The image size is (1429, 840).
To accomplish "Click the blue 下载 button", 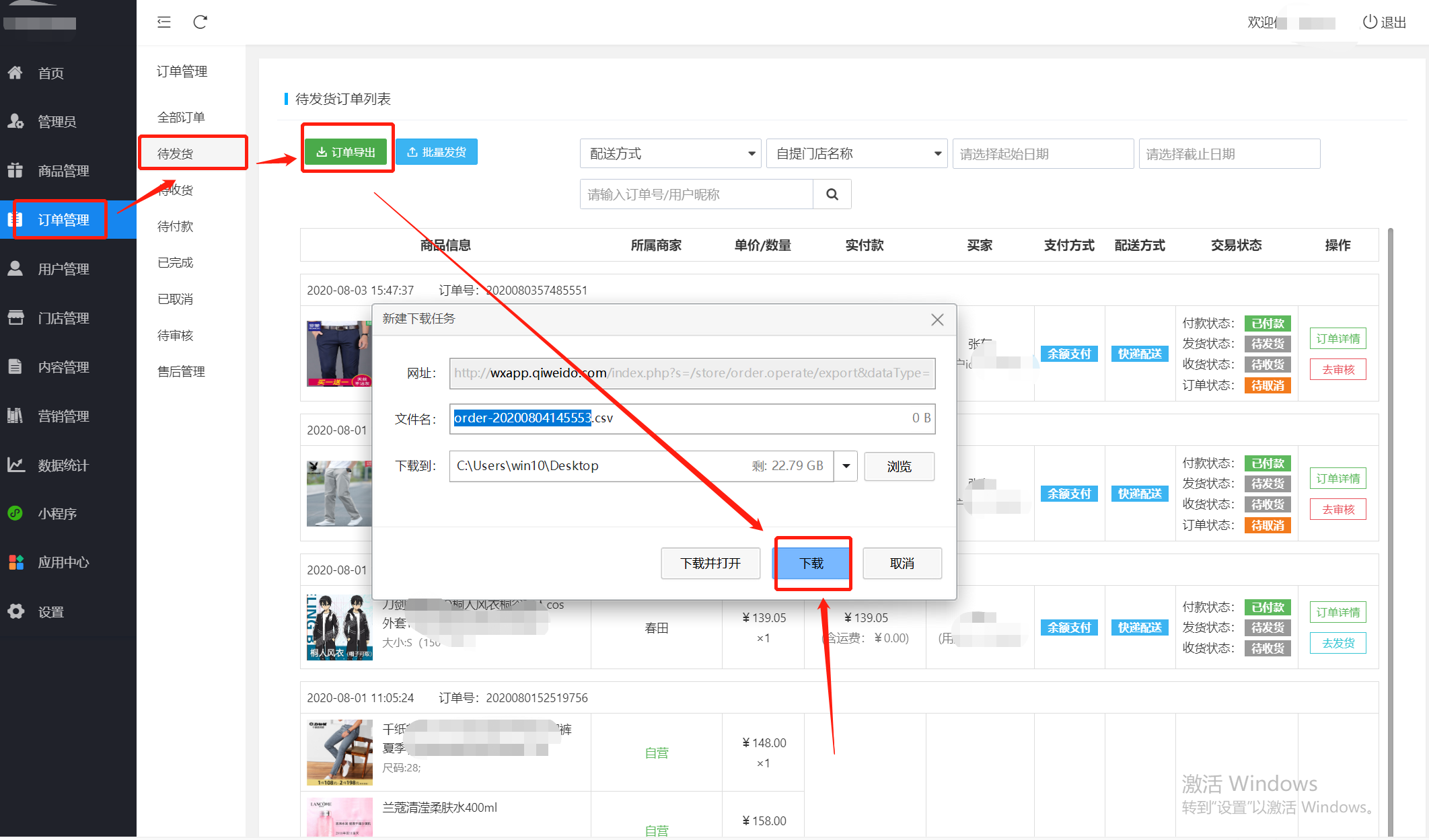I will point(812,563).
